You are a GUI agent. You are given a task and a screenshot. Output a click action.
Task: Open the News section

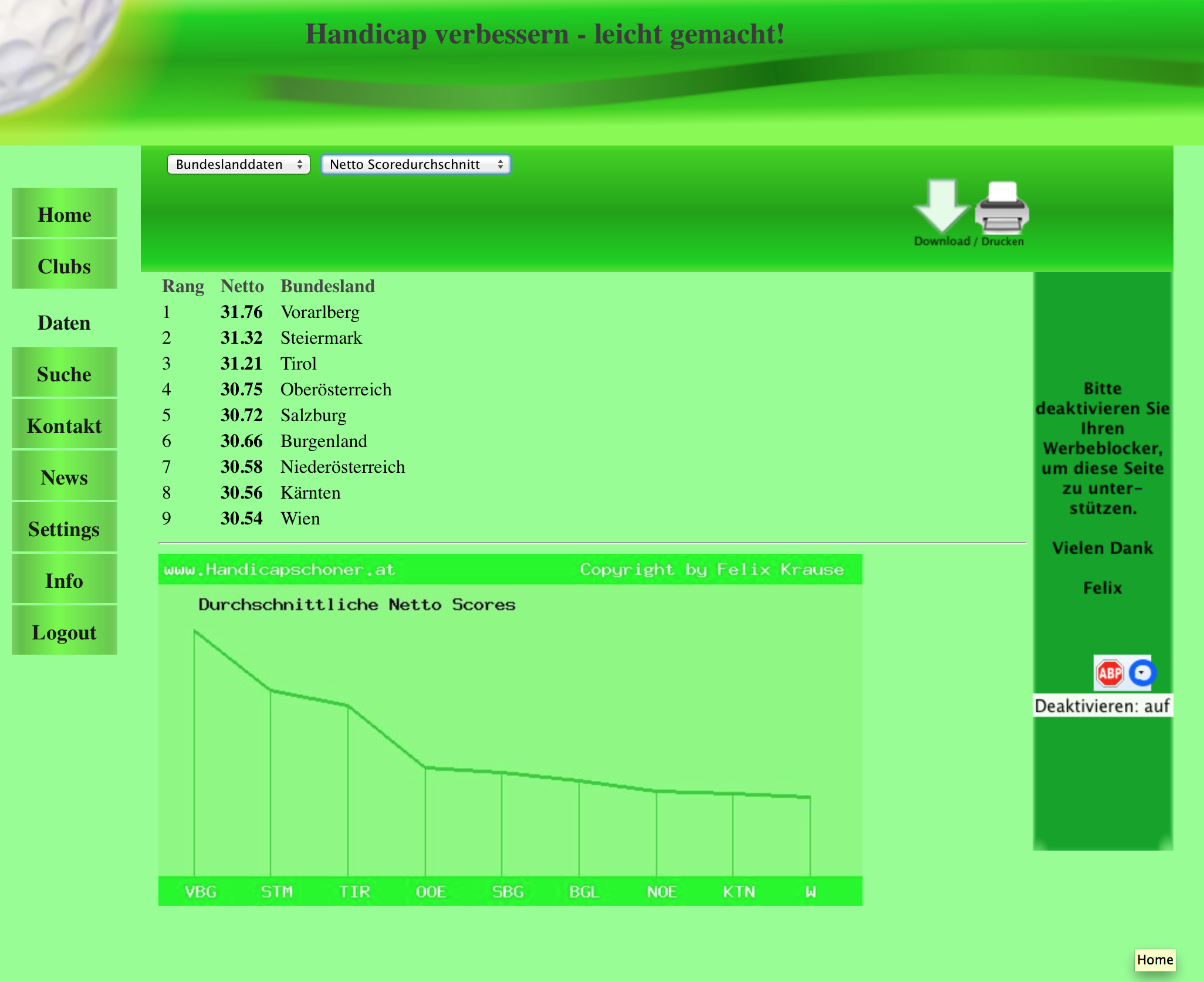pos(65,477)
